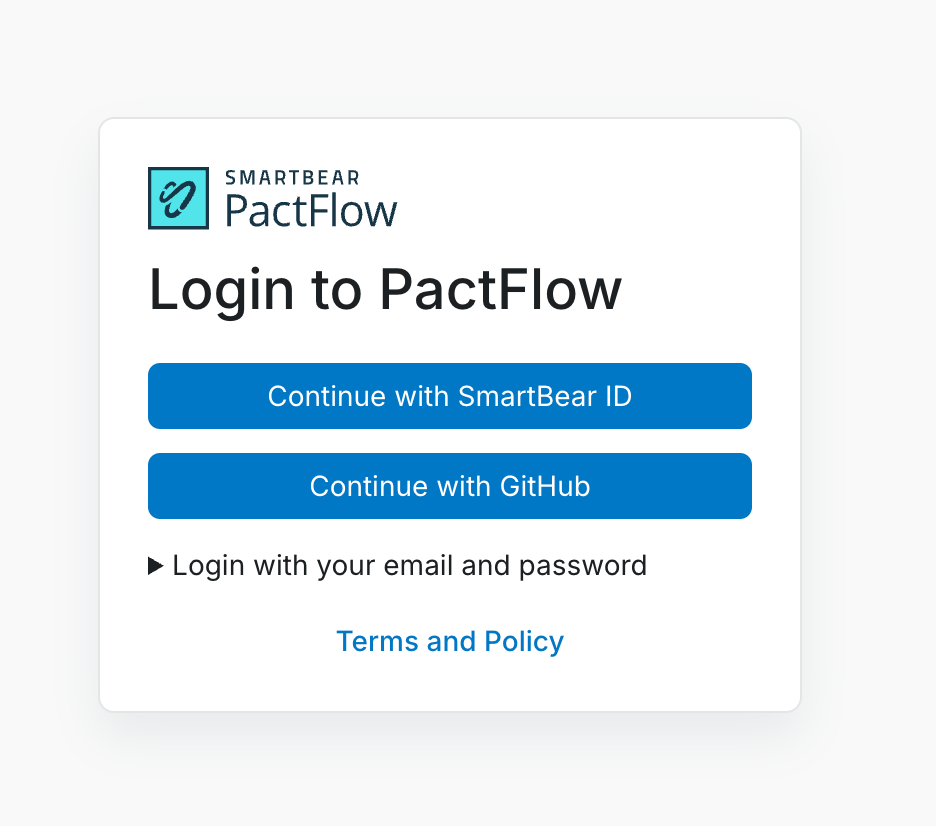Click the 'Login to PactFlow' heading
Screen dimensions: 936x826
click(x=385, y=290)
